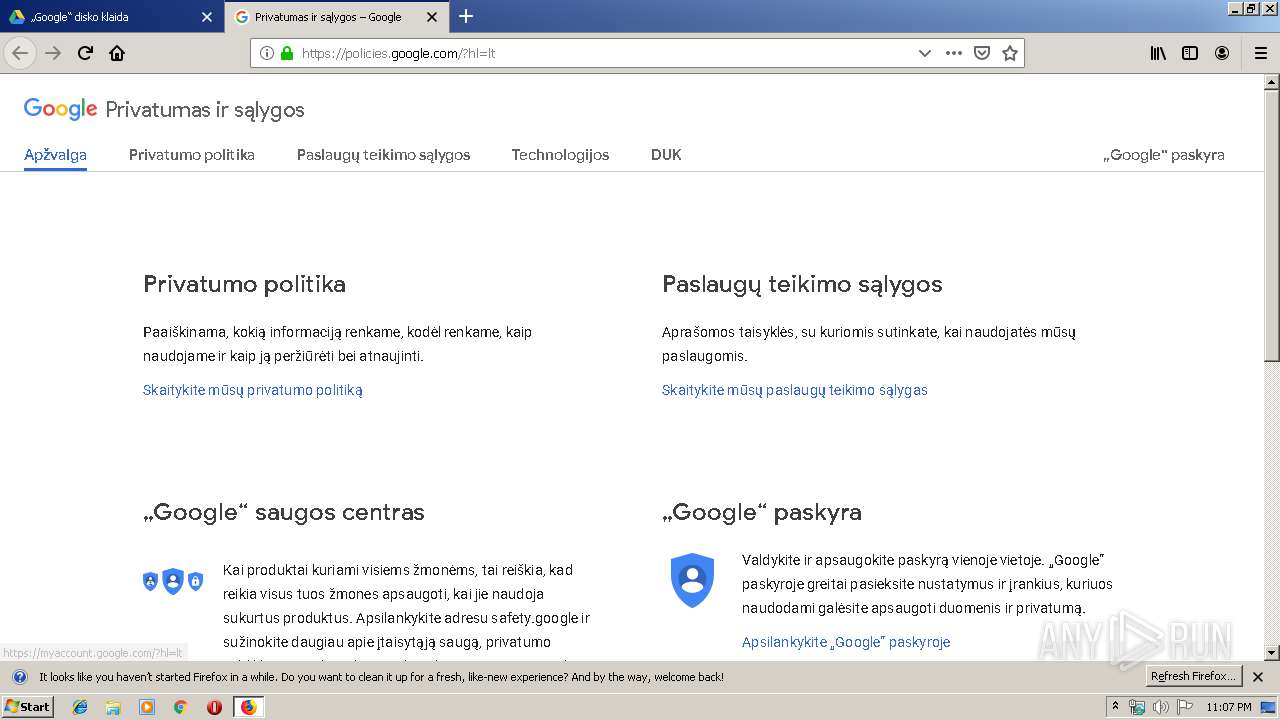Click the green secure connection padlock
Screen dimensions: 1280x720
[287, 53]
